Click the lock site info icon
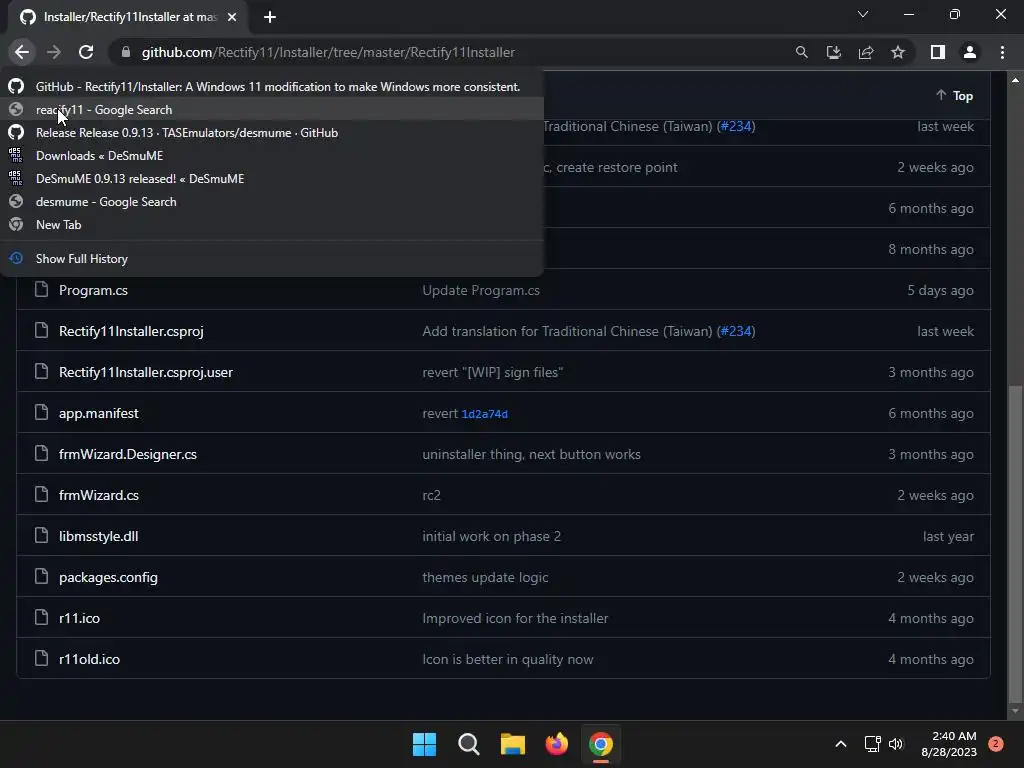Screen dimensions: 1024x768 pos(126,52)
